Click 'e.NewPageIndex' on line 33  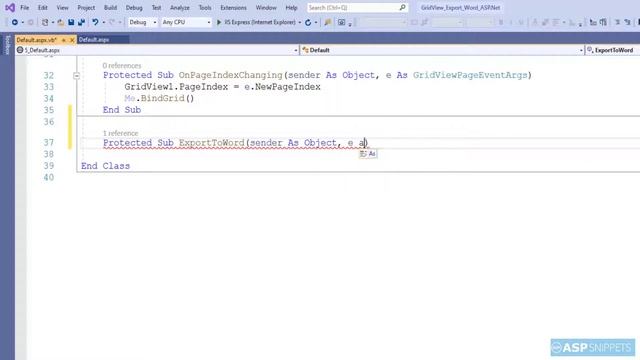[x=282, y=87]
